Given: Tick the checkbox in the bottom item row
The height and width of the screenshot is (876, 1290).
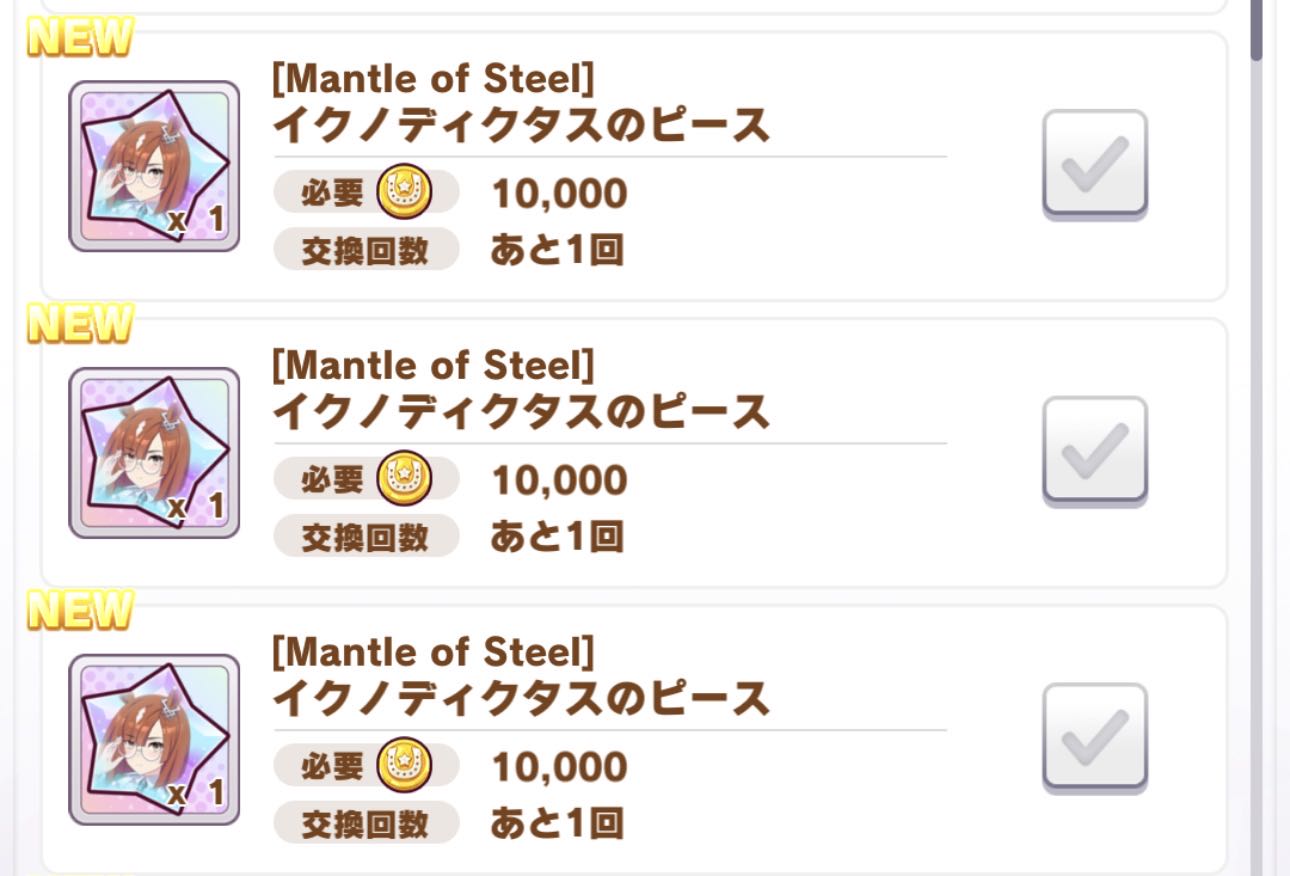Looking at the screenshot, I should pyautogui.click(x=1094, y=738).
